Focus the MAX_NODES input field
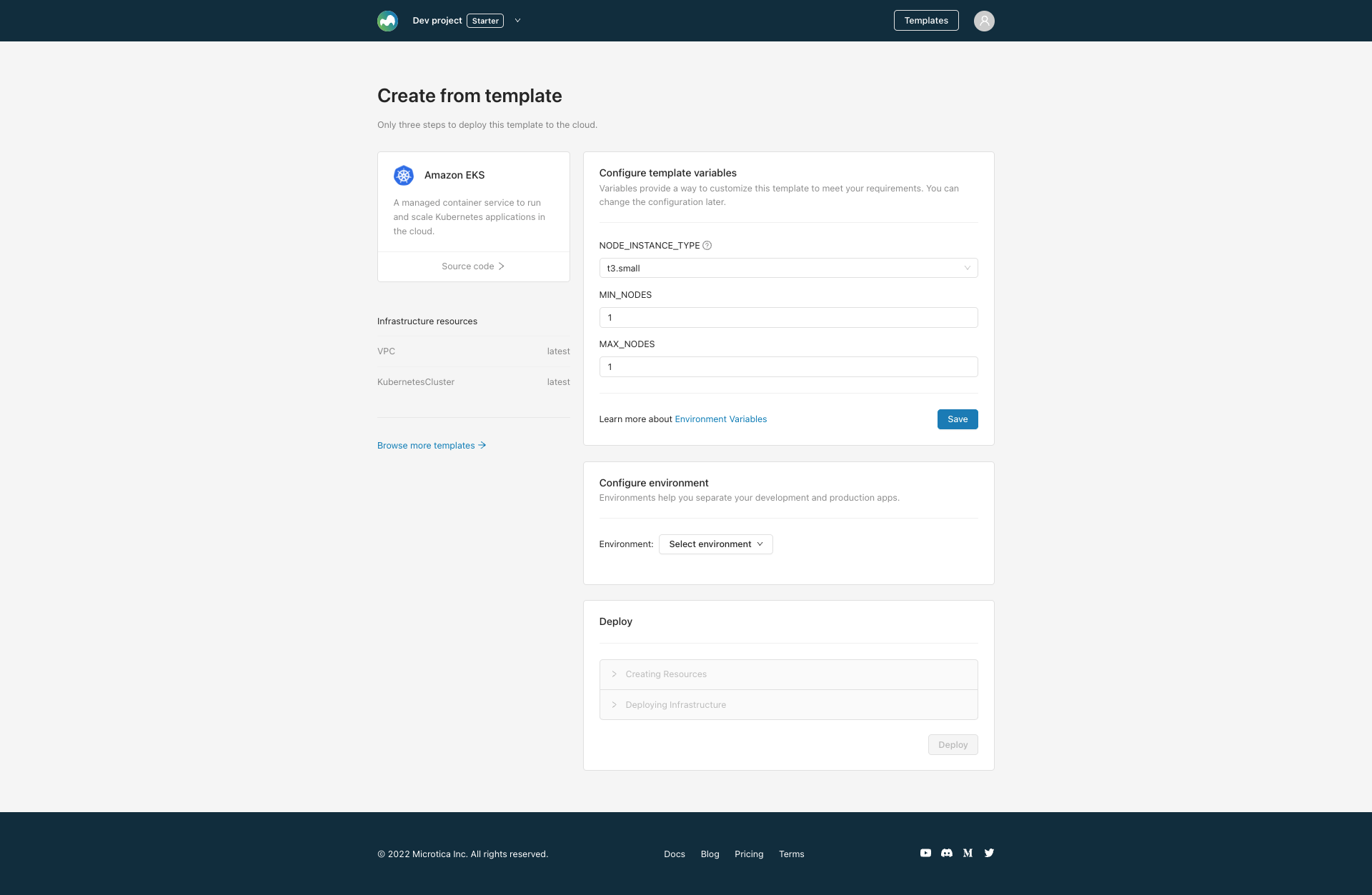 click(788, 367)
